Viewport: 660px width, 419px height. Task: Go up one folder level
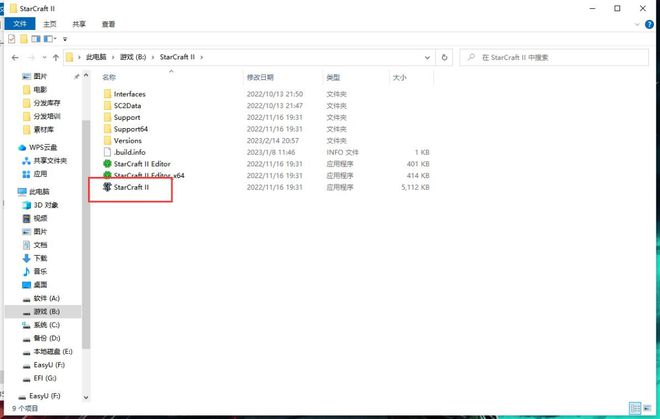(x=56, y=57)
